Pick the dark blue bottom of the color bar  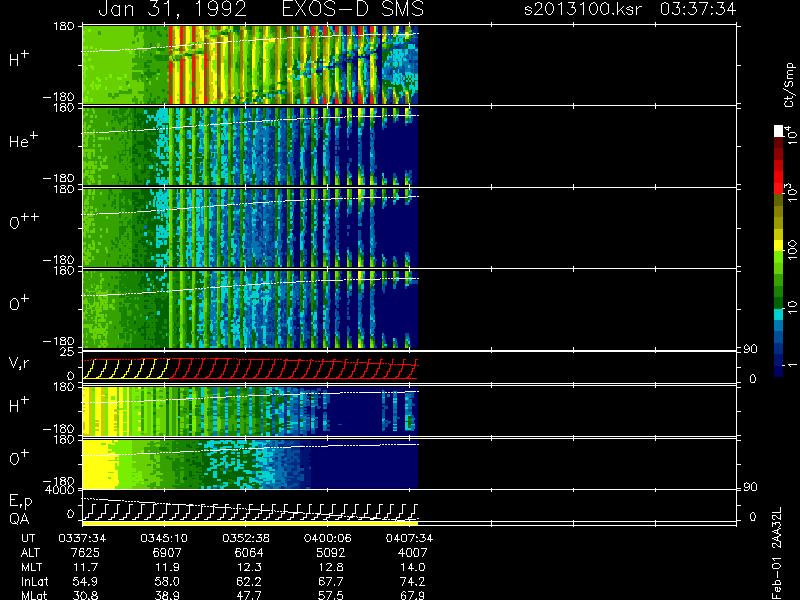tap(778, 370)
